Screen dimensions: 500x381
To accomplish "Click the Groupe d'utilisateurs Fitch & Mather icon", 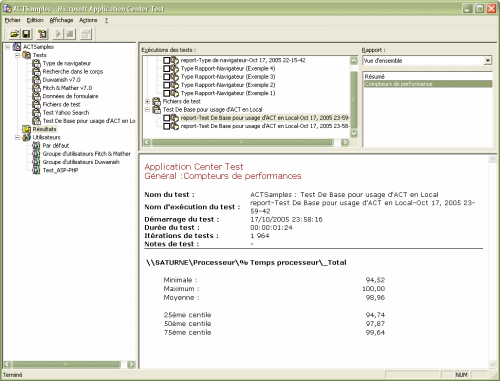I will (36, 154).
